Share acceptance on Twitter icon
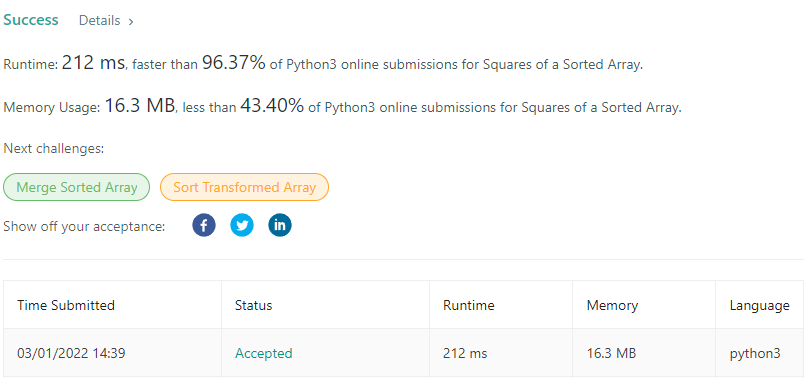This screenshot has width=806, height=378. (x=242, y=225)
